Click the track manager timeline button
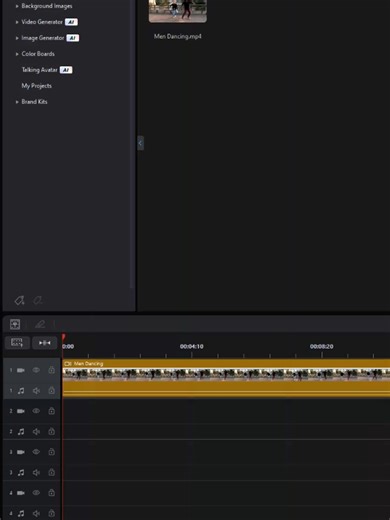 click(x=17, y=343)
